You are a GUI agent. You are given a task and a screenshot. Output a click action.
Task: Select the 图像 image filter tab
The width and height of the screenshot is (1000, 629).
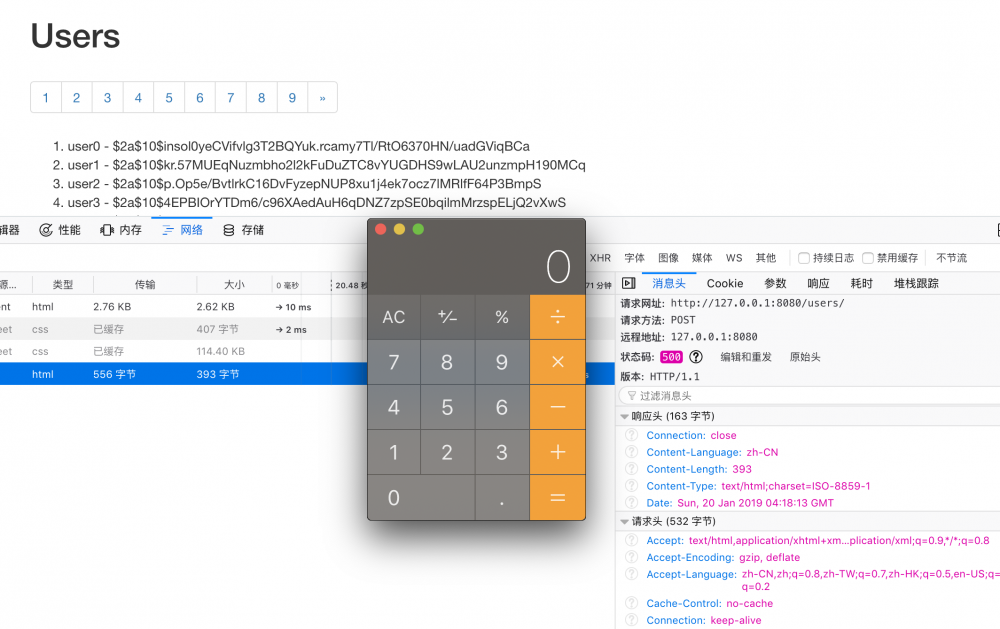tap(667, 257)
